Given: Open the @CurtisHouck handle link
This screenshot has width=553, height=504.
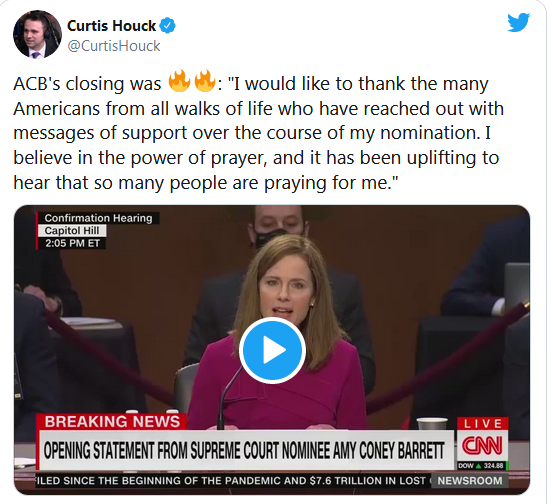Looking at the screenshot, I should coord(114,46).
